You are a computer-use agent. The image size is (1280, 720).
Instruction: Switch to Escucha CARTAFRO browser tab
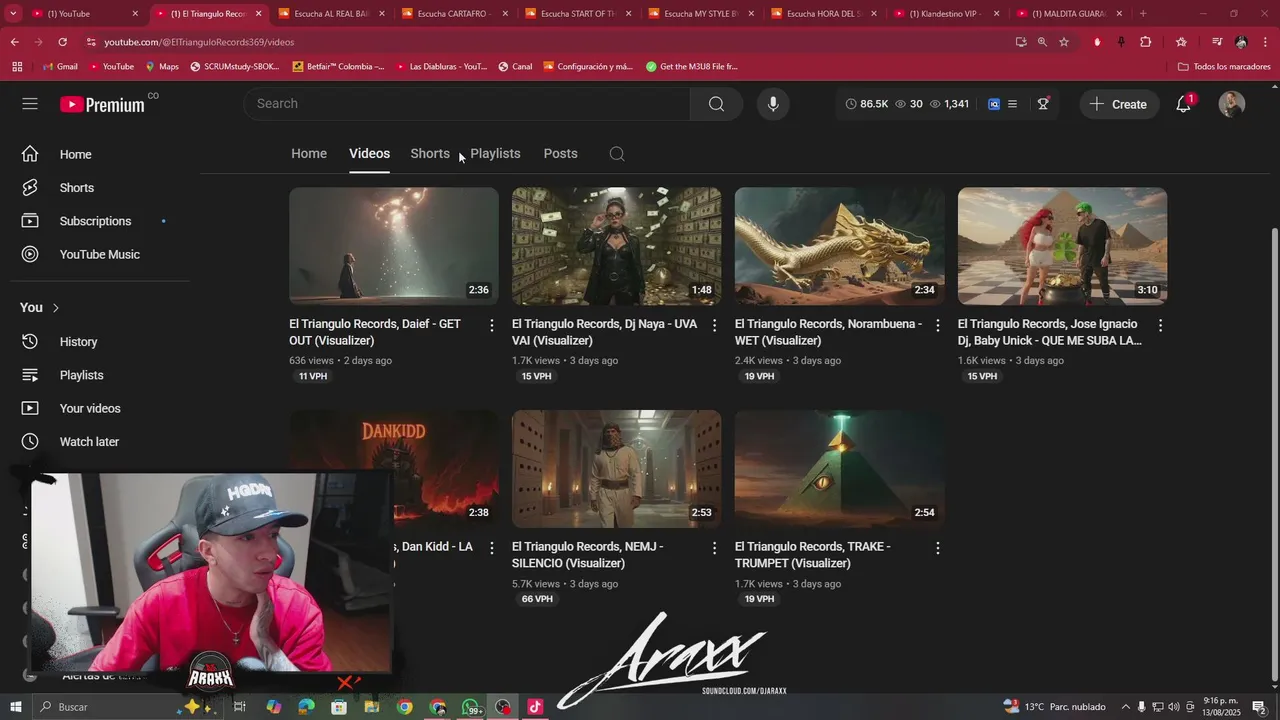[453, 14]
